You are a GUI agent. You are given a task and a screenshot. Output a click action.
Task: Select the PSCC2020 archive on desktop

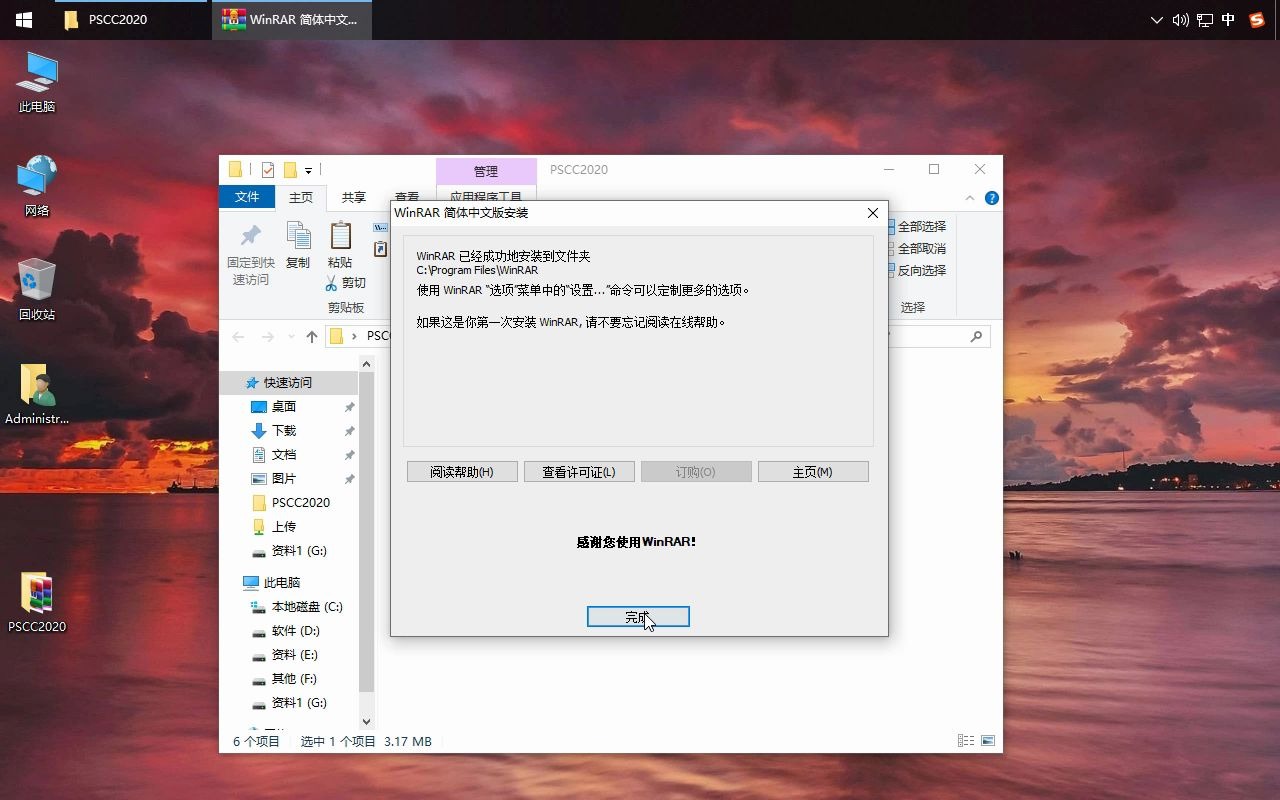pos(37,602)
